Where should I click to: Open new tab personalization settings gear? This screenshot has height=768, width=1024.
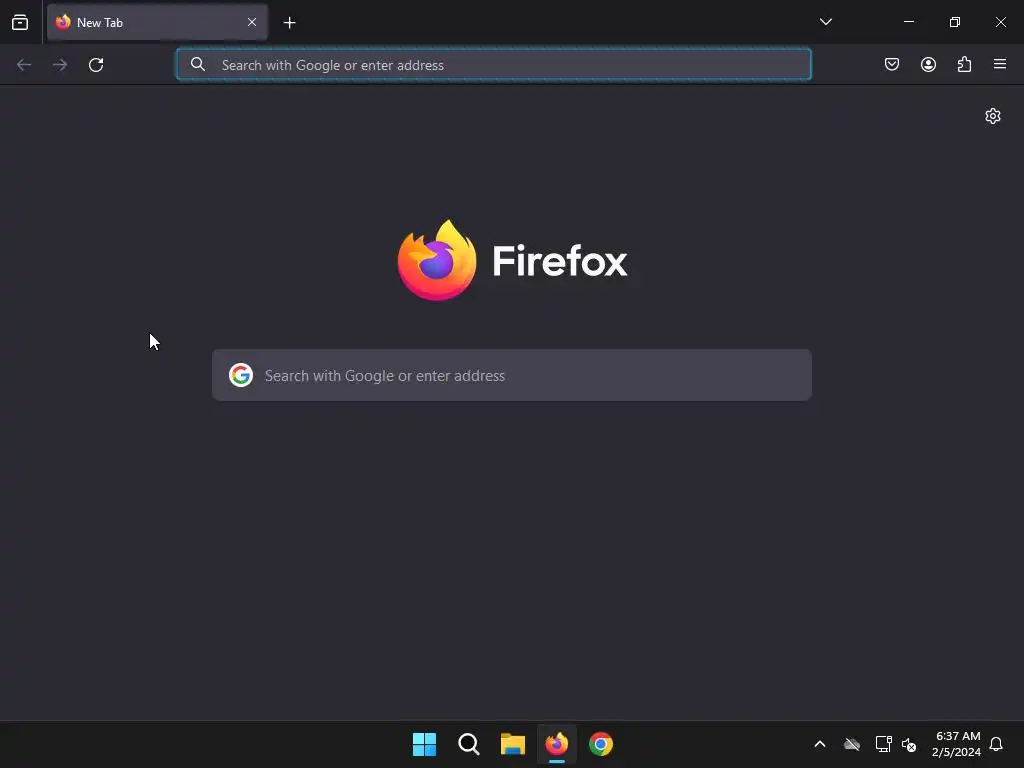pyautogui.click(x=993, y=116)
